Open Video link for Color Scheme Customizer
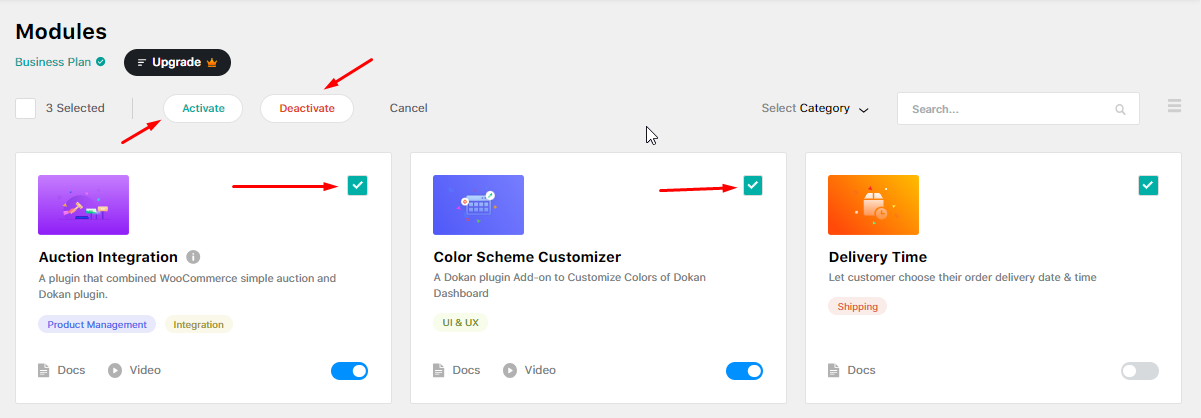This screenshot has width=1201, height=418. (x=540, y=370)
